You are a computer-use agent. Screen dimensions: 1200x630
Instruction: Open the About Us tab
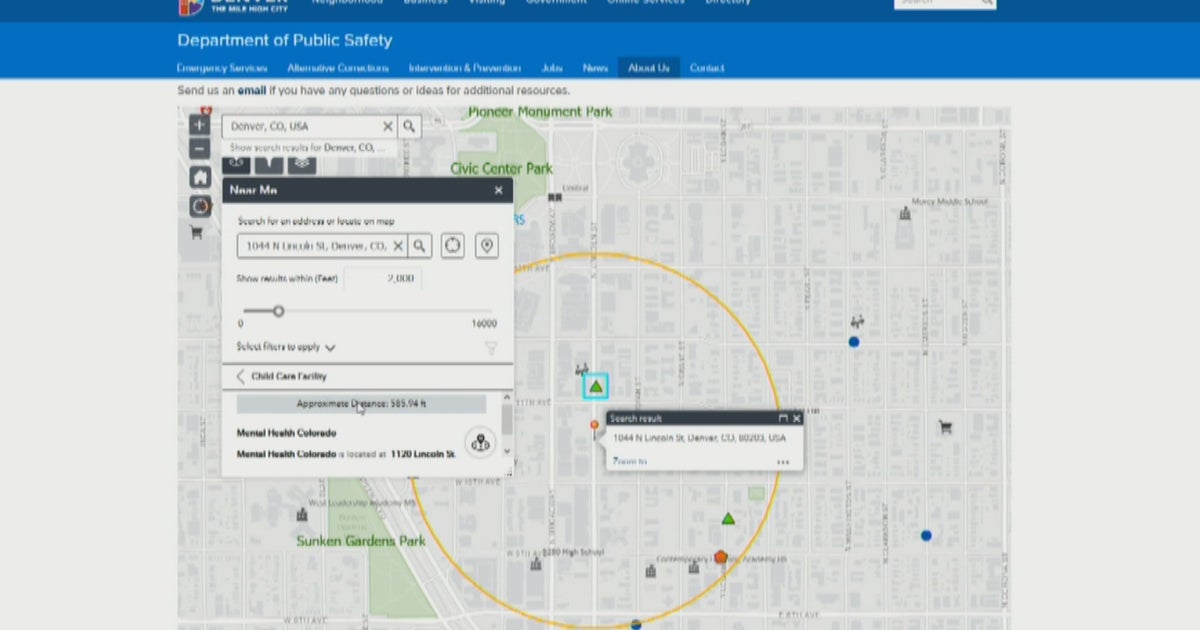[x=649, y=68]
